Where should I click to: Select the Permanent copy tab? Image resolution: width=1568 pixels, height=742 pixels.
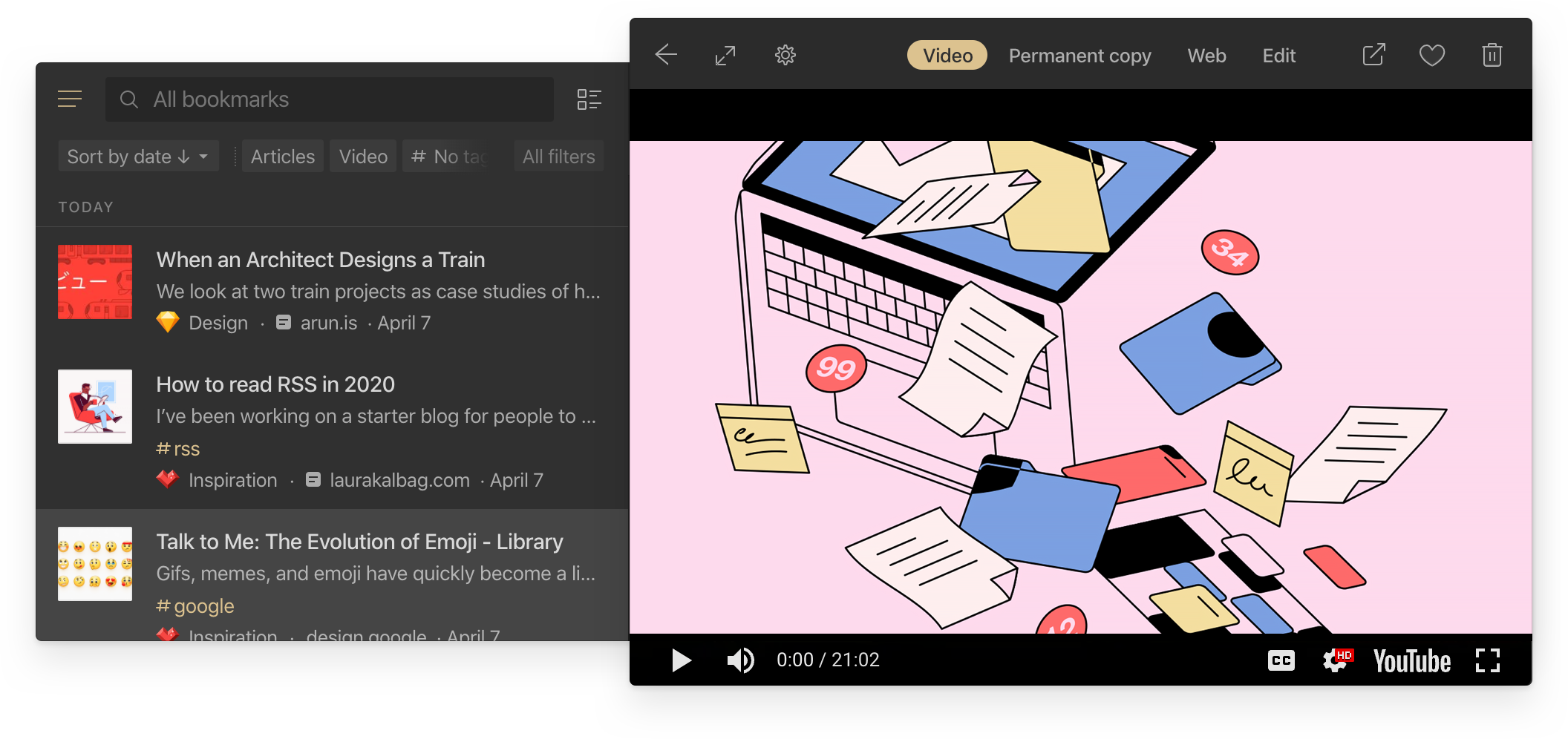click(1080, 55)
